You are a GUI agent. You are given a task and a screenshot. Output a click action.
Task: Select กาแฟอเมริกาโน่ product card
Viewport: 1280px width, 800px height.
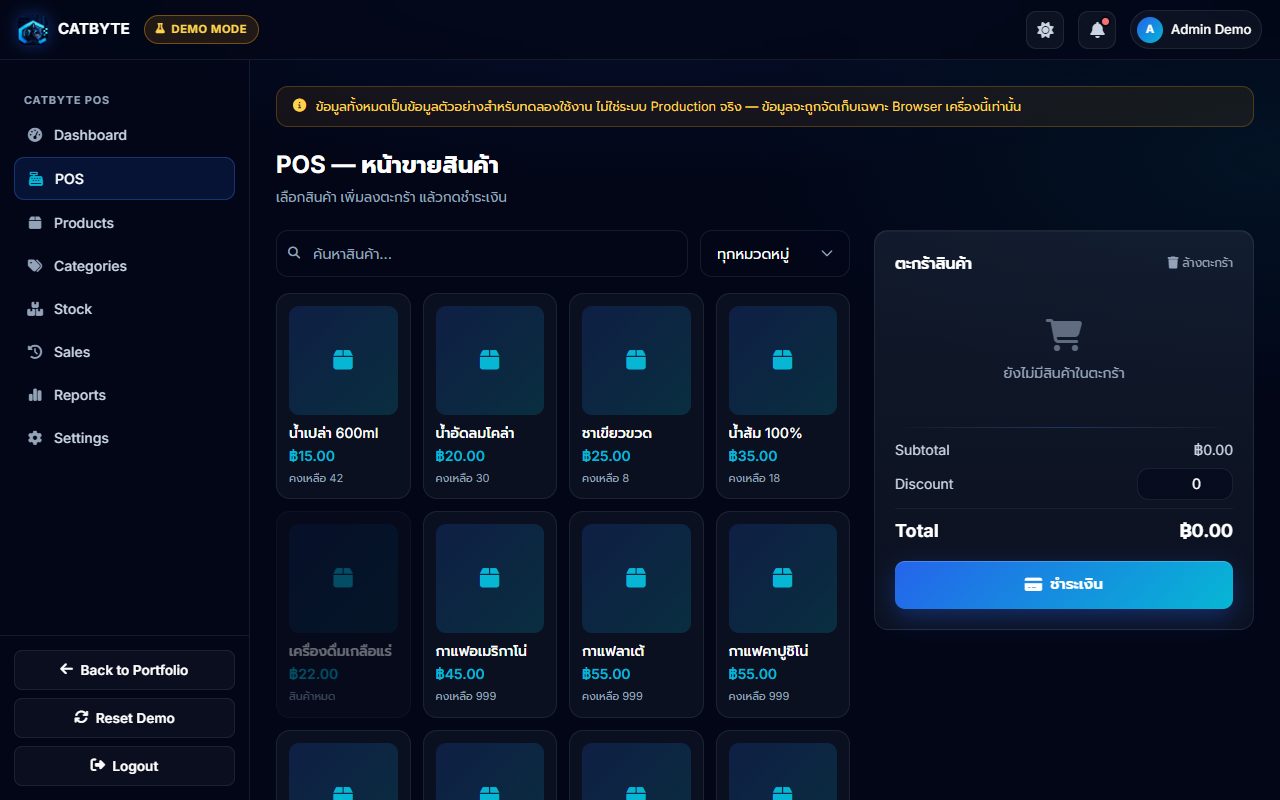tap(490, 614)
